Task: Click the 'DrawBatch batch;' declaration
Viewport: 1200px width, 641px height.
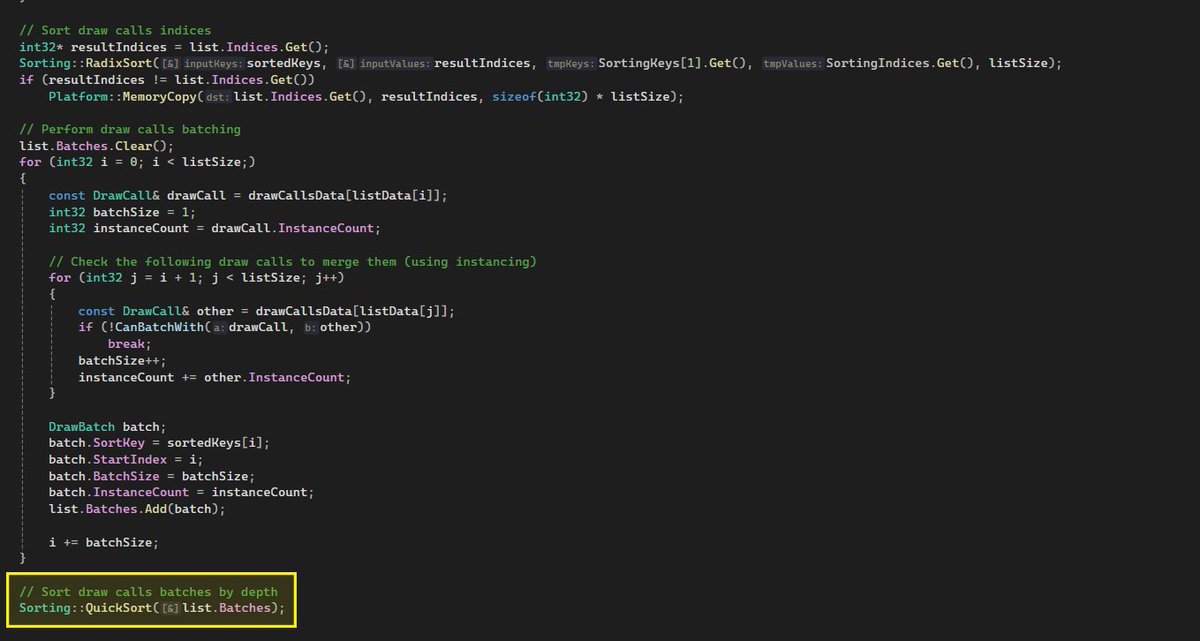Action: (107, 426)
